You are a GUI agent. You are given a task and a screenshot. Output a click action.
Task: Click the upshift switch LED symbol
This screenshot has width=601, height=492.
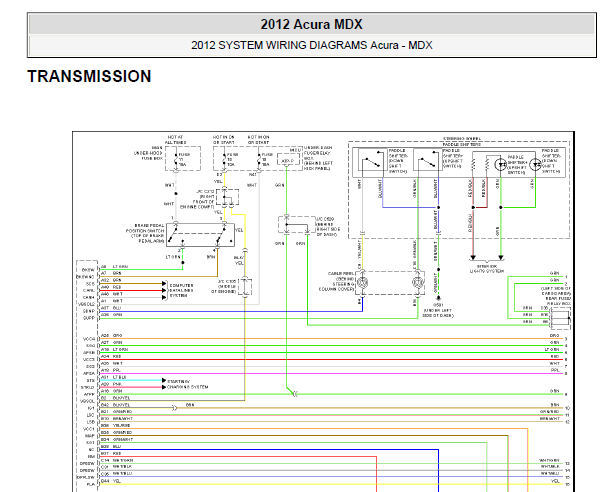point(501,165)
